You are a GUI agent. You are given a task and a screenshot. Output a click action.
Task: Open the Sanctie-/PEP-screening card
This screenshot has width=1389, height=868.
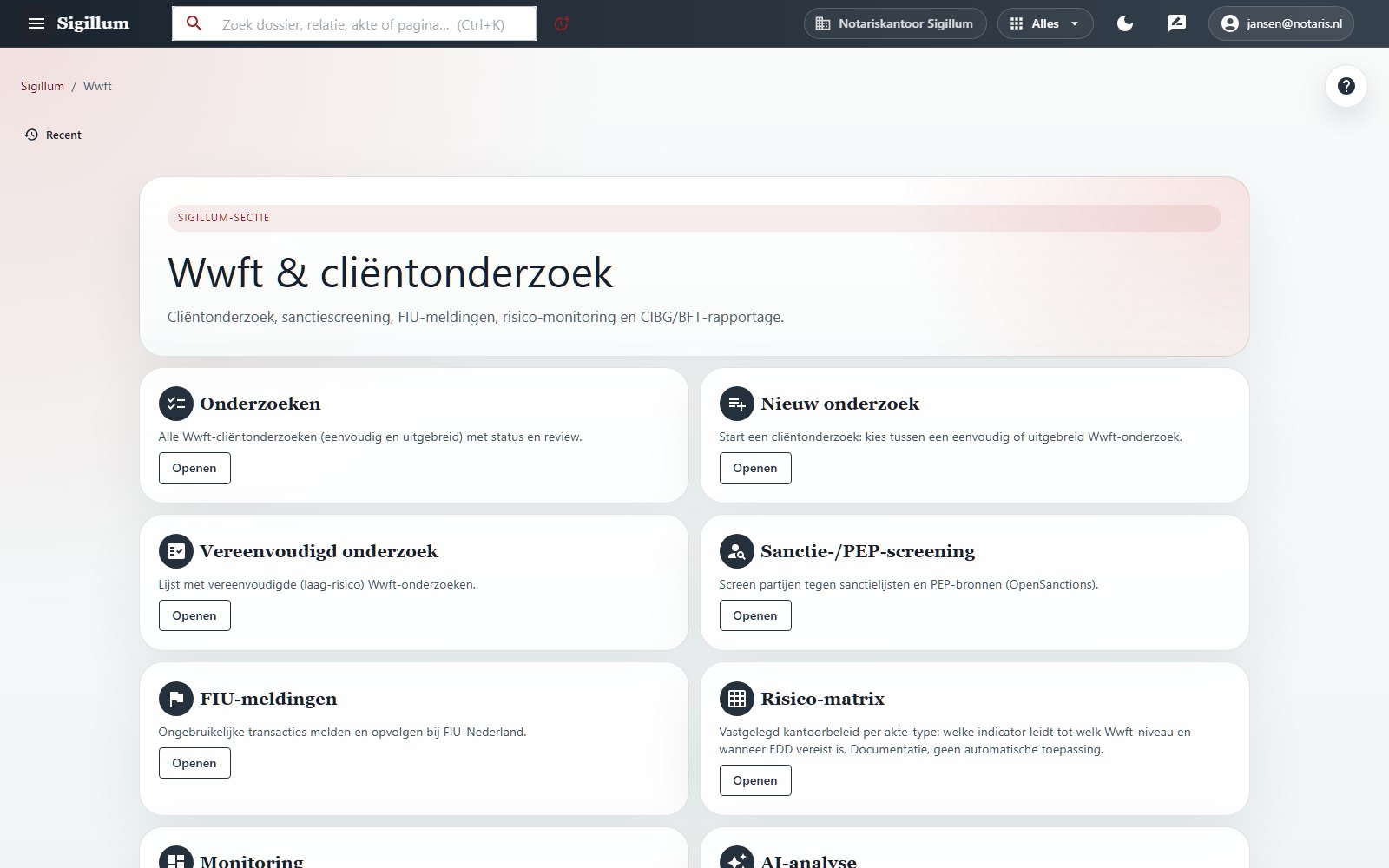coord(755,615)
